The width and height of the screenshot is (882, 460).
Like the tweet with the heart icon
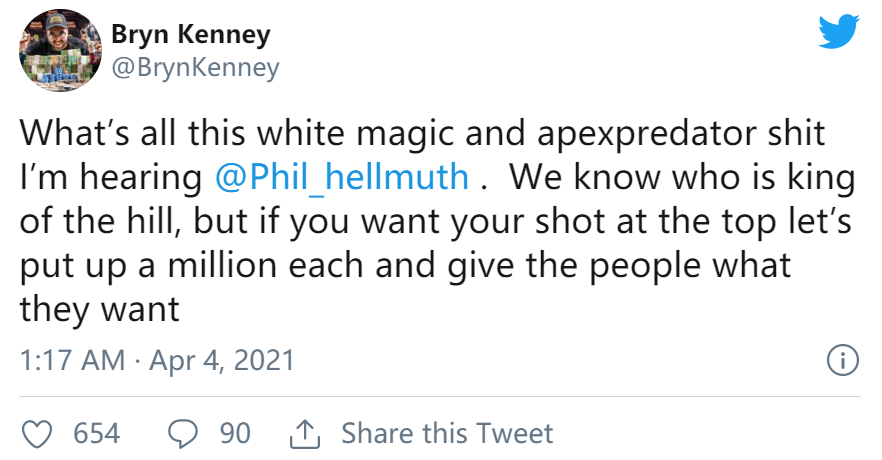(x=37, y=434)
